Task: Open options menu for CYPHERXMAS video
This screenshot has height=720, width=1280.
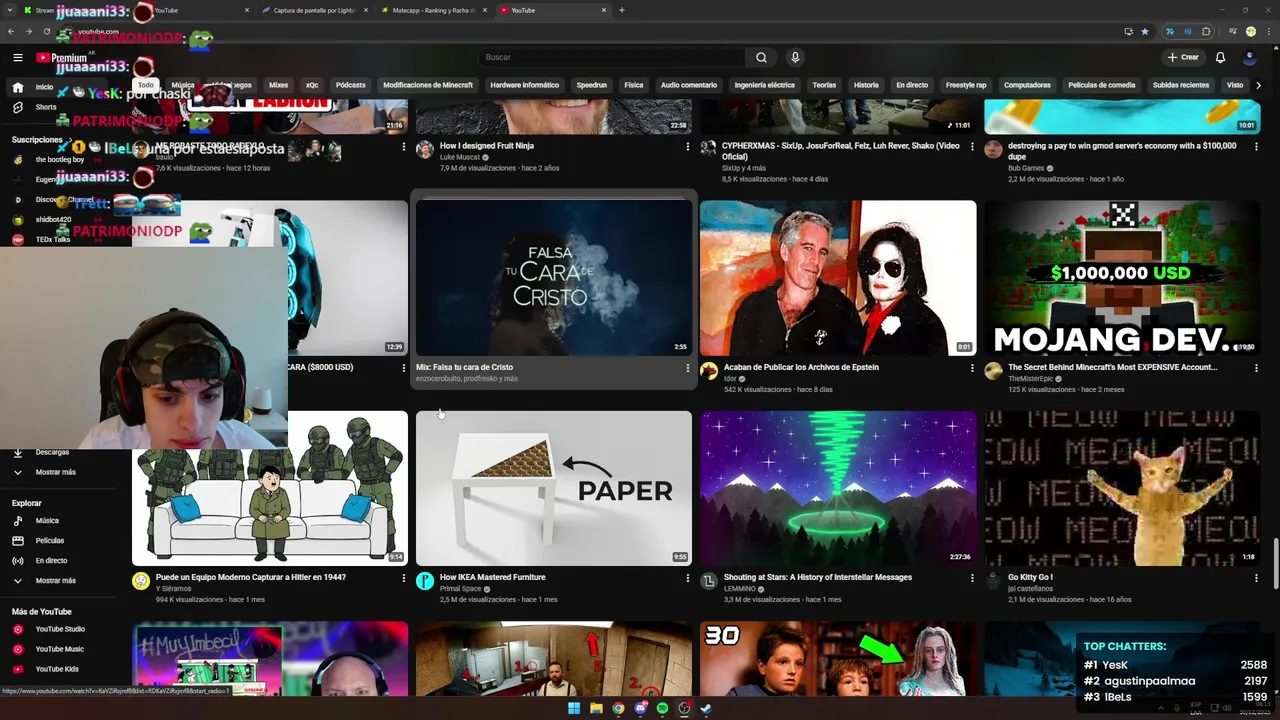Action: coord(971,147)
